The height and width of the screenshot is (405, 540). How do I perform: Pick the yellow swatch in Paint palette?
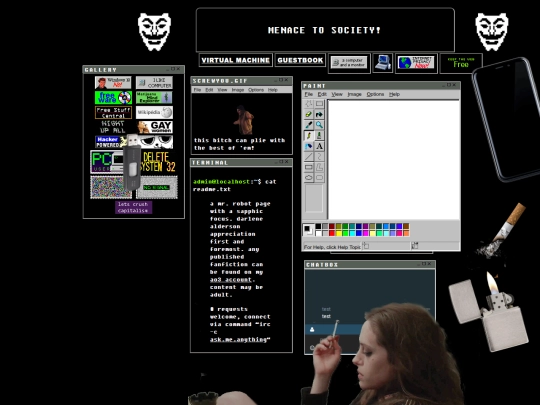339,233
